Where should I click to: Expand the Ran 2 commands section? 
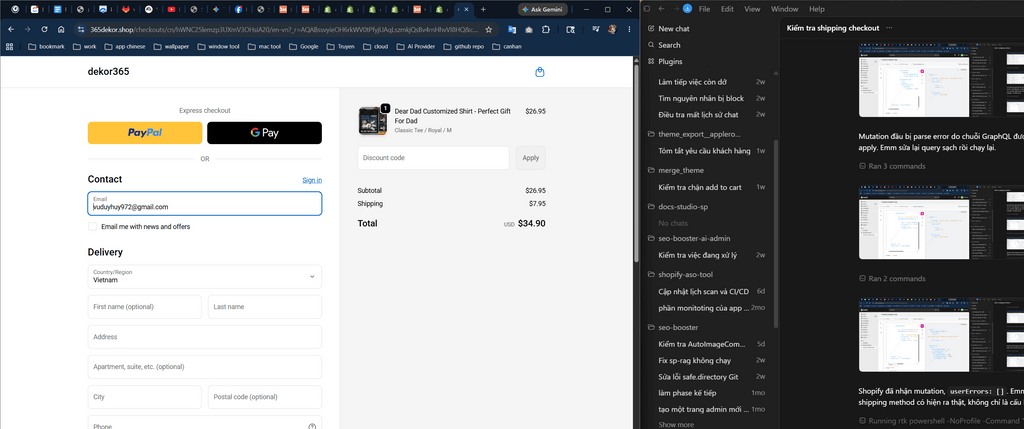point(892,279)
